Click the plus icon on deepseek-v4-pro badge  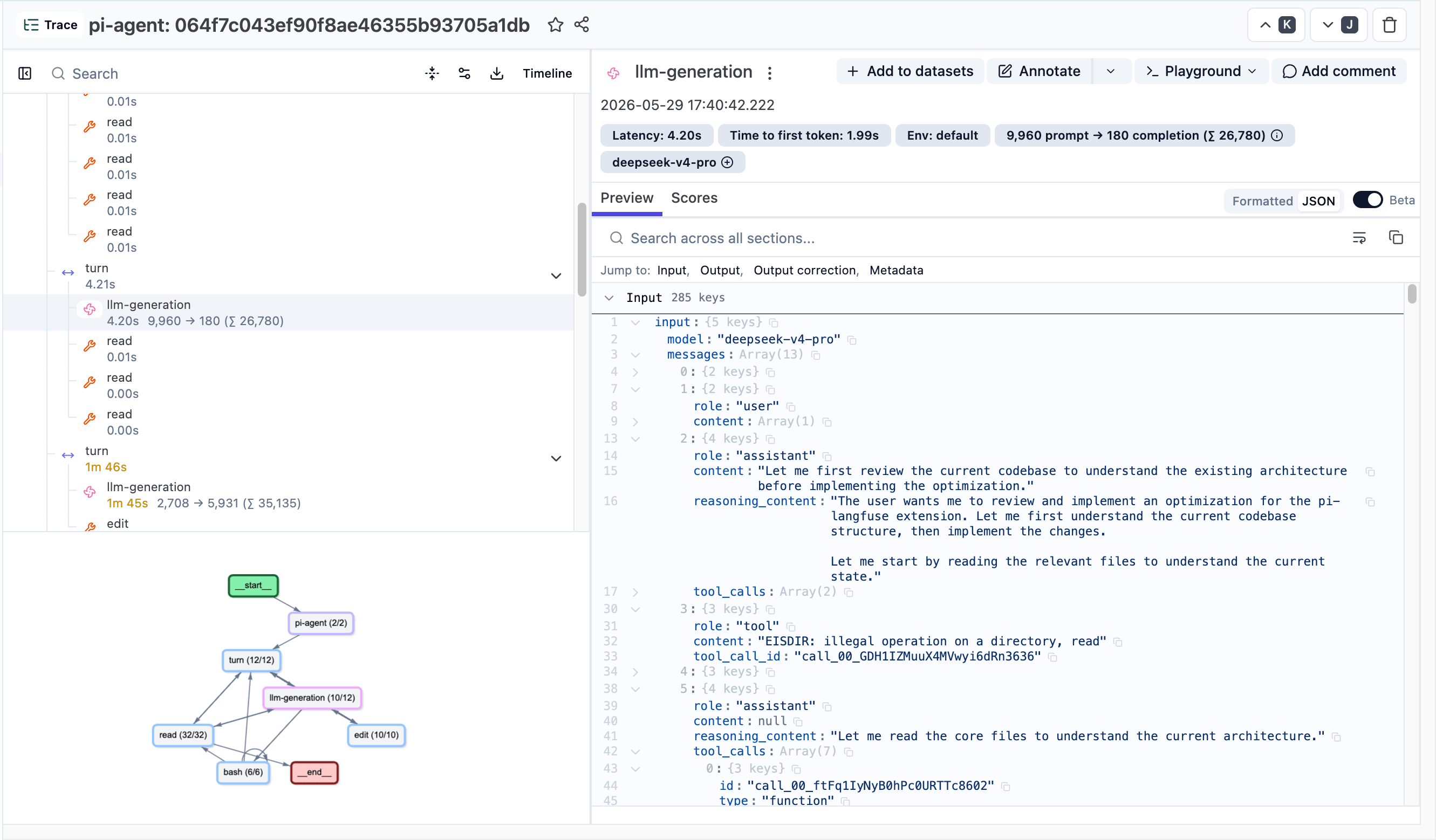727,162
